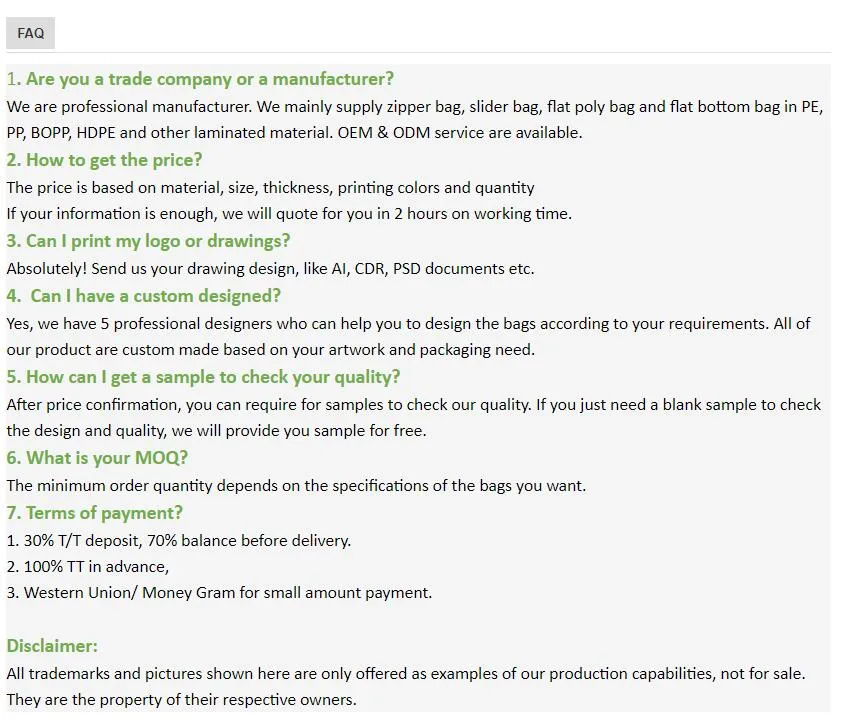Click the '5 professional designers' answer text

408,324
